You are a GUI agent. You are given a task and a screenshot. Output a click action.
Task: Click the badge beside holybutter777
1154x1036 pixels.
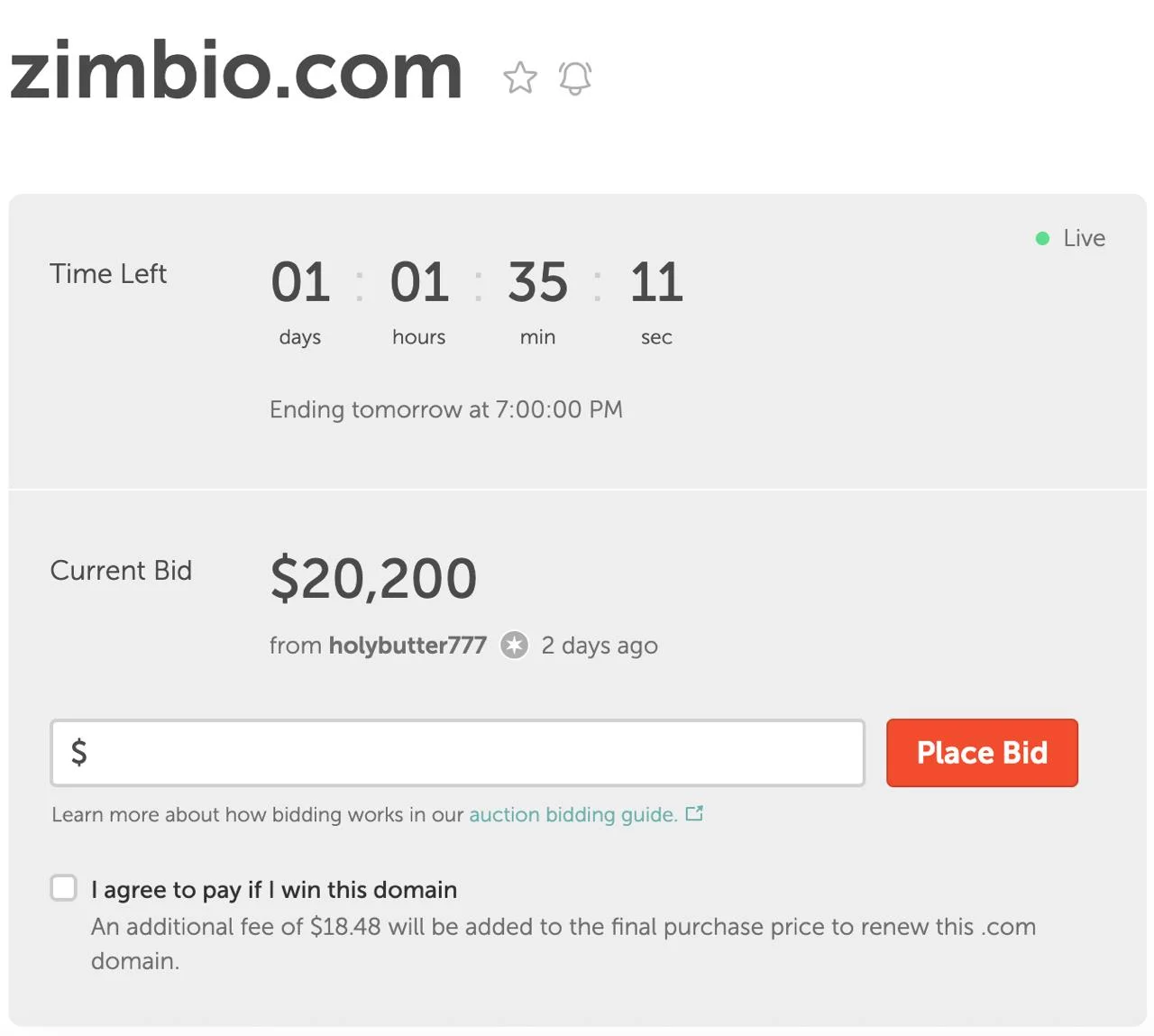coord(515,645)
